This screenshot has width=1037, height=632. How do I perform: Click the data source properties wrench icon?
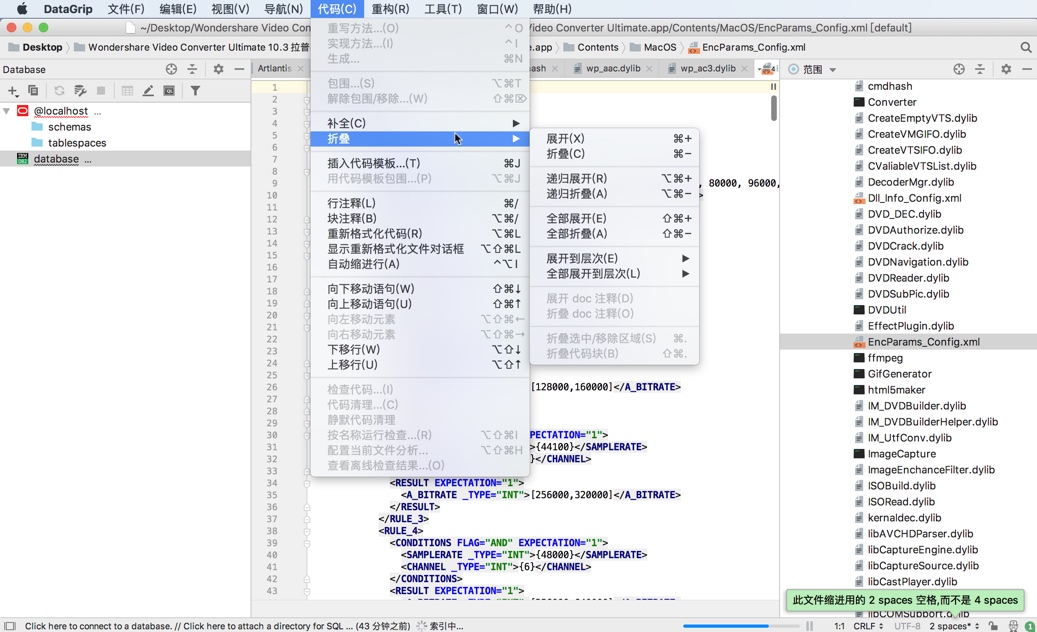point(80,91)
